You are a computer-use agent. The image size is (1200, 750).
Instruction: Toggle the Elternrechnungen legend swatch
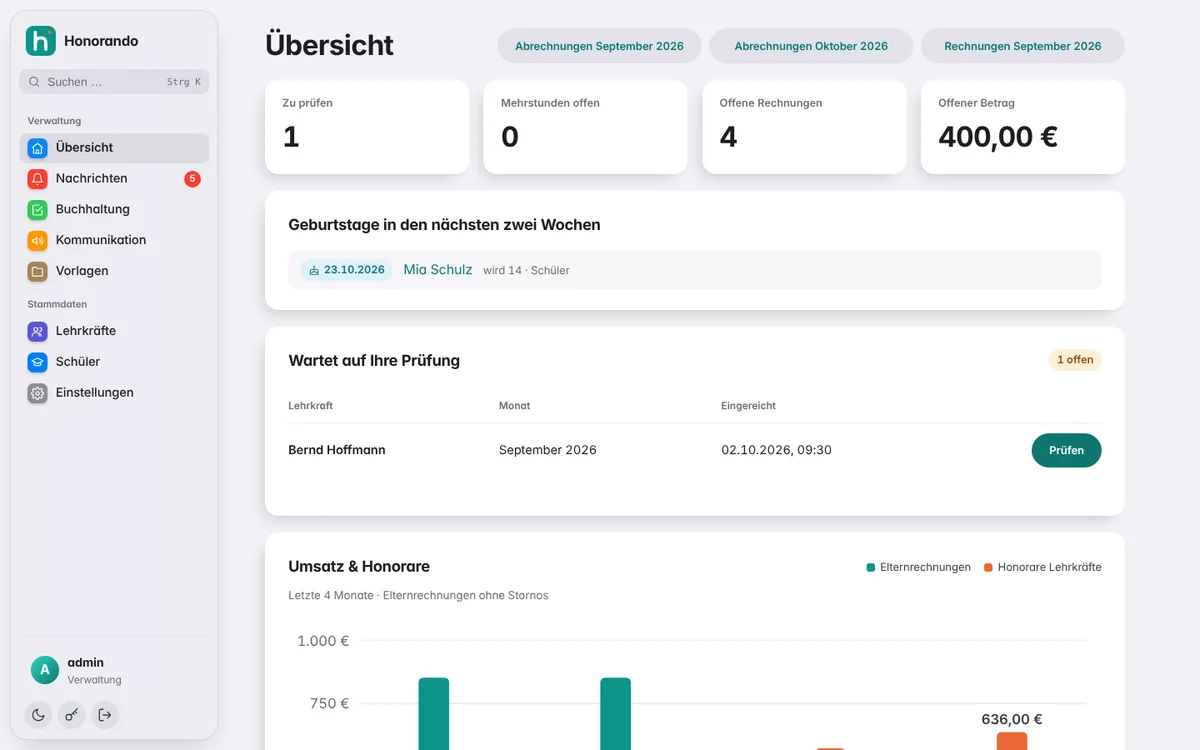pos(871,567)
